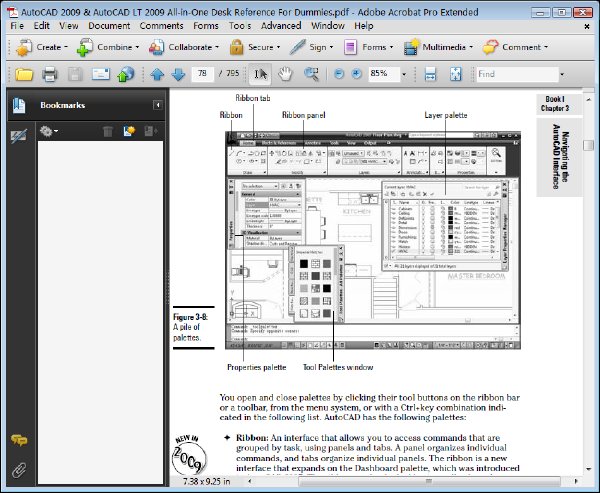600x493 pixels.
Task: Click the Tool Palettes window label
Action: [338, 367]
